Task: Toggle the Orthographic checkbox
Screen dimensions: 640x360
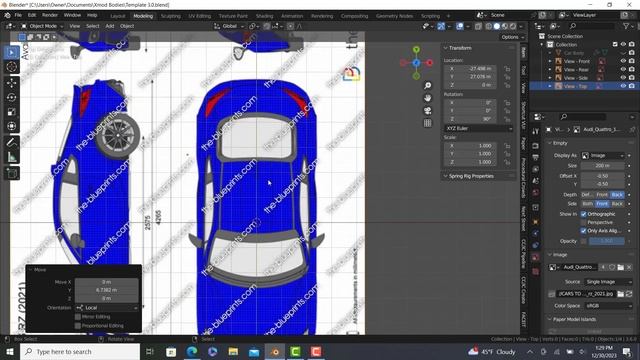Action: click(x=584, y=214)
